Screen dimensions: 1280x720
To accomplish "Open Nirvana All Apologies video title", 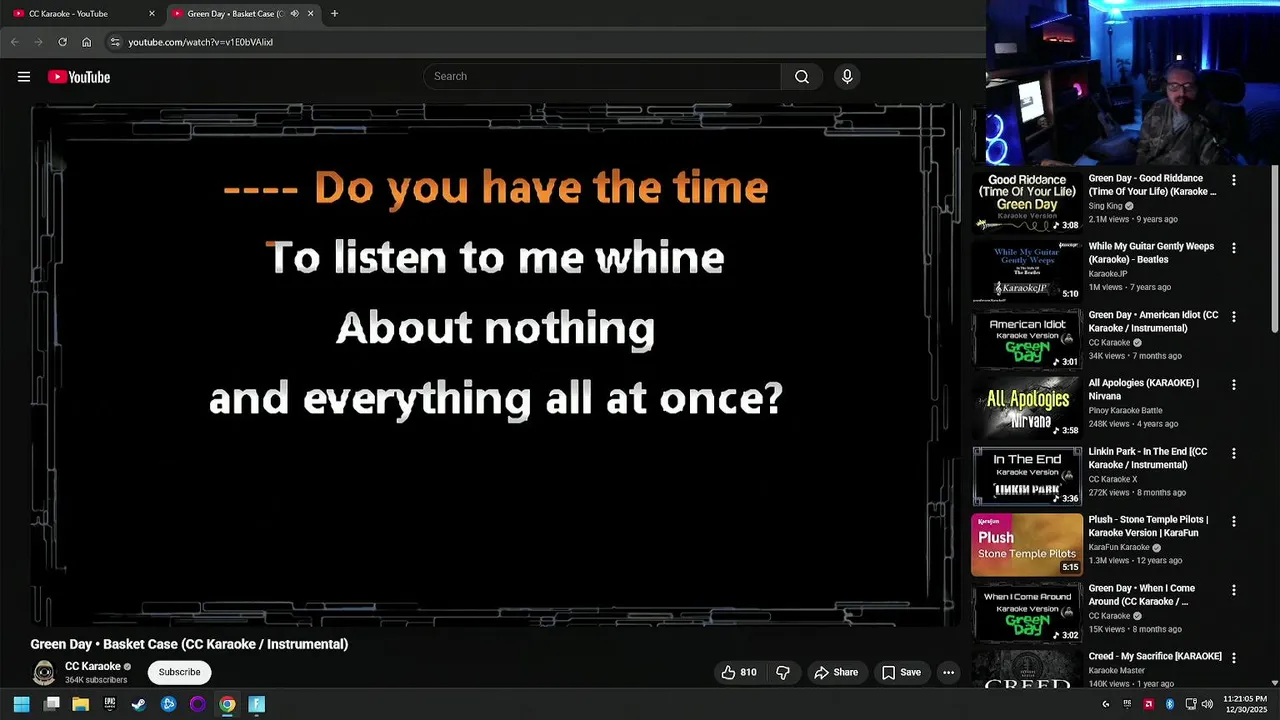I will (x=1143, y=389).
